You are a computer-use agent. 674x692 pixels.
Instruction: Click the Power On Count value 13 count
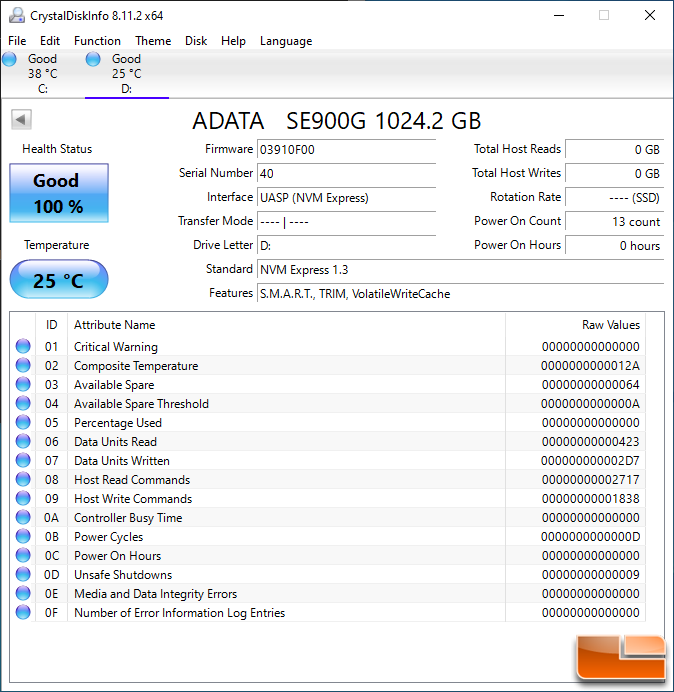[614, 222]
